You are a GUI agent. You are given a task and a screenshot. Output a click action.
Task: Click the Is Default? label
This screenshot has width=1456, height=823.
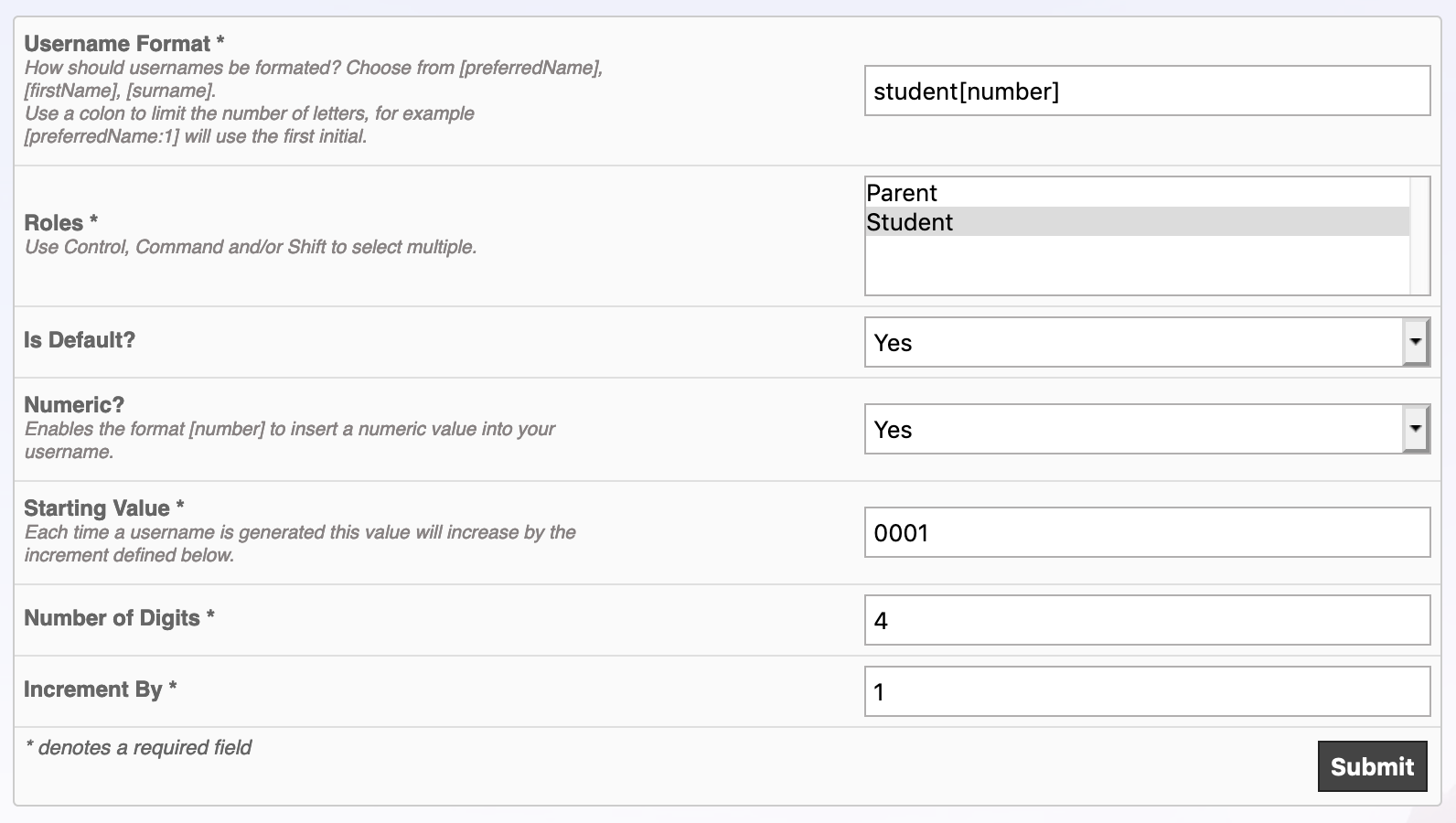80,340
